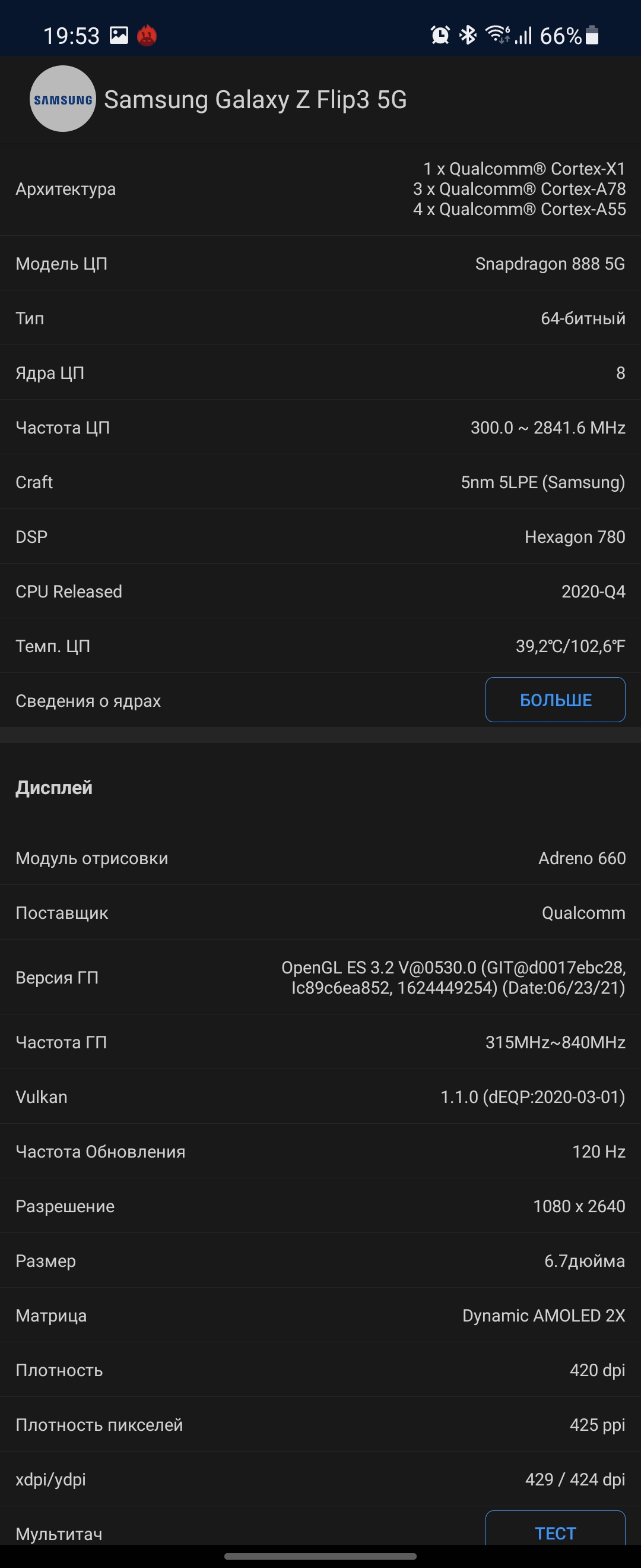The width and height of the screenshot is (641, 1568).
Task: Tap the Темп. ЦП temperature row
Action: (320, 646)
